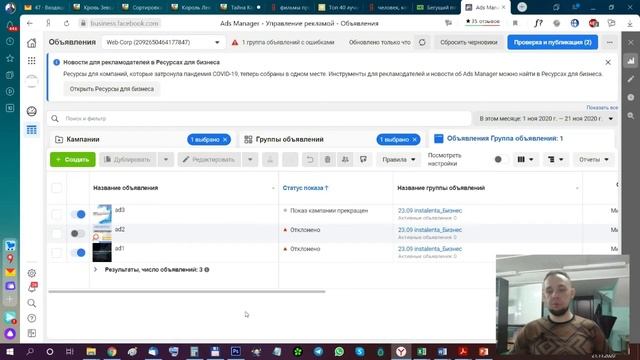The width and height of the screenshot is (640, 360).
Task: Open the ad1 thumbnail image
Action: [x=102, y=252]
